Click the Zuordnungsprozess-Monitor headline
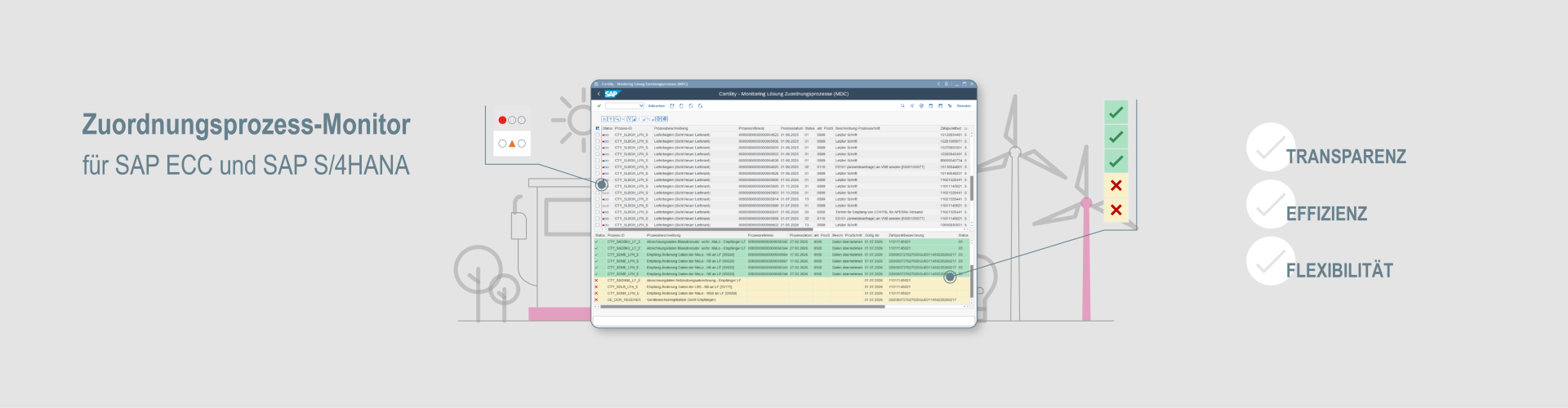Viewport: 1568px width, 408px height. point(246,125)
